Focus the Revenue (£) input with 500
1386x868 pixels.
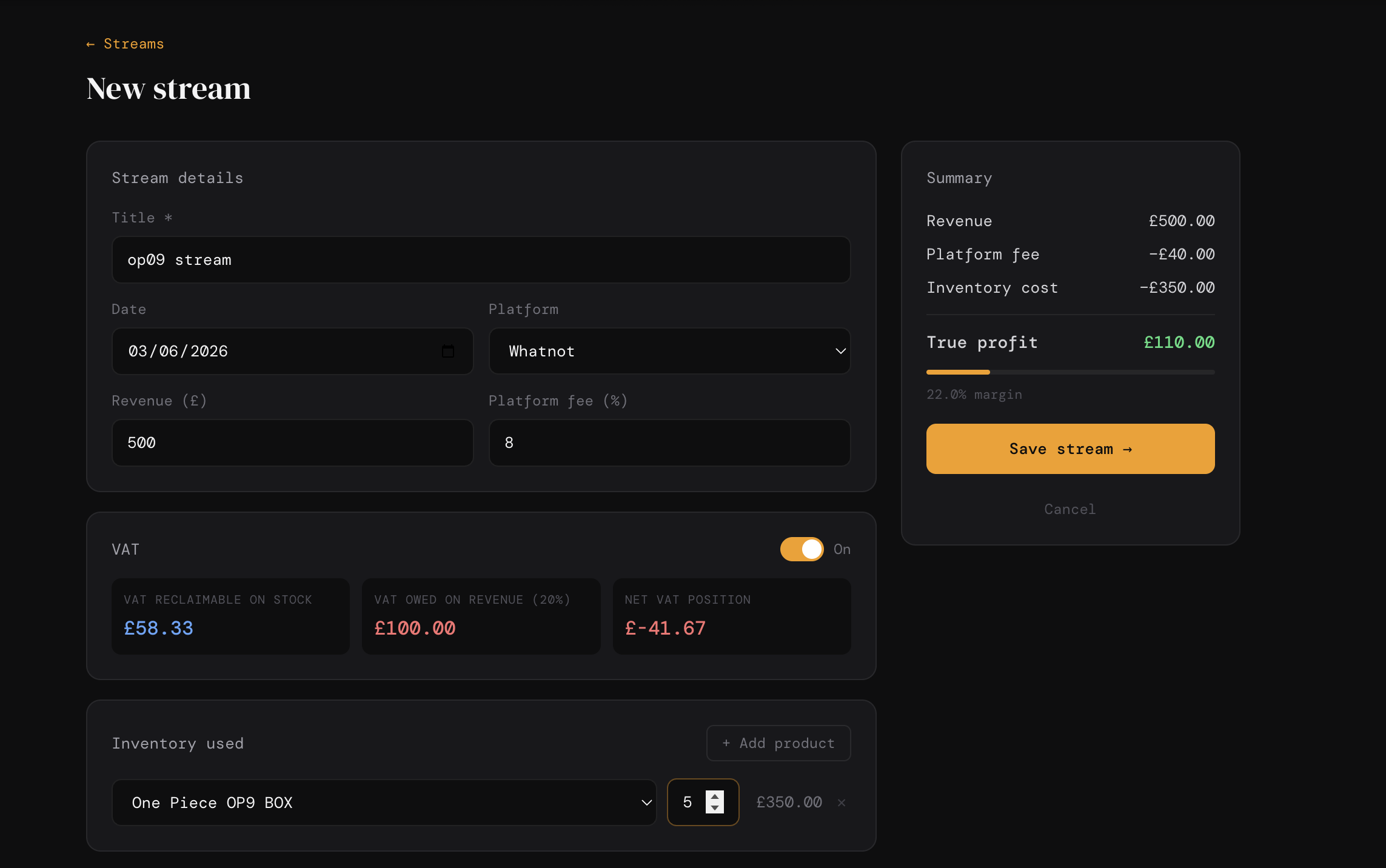(x=292, y=442)
